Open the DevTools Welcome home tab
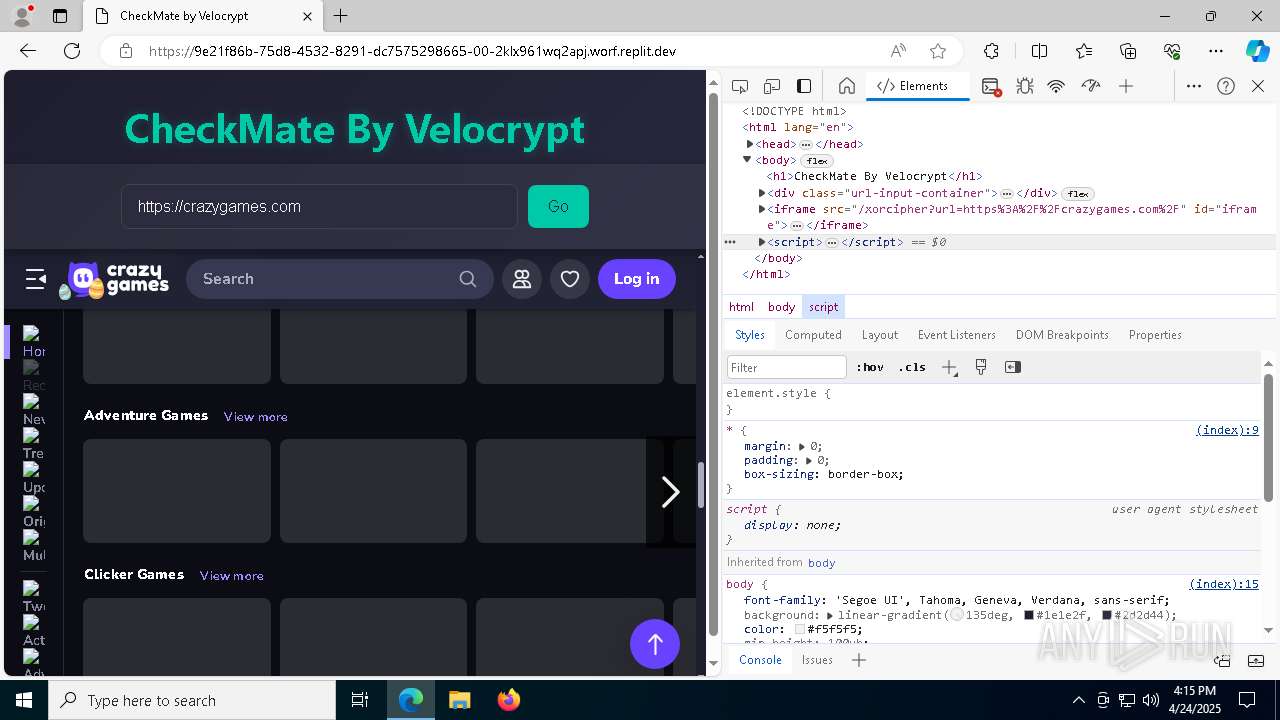The image size is (1280, 720). 846,86
